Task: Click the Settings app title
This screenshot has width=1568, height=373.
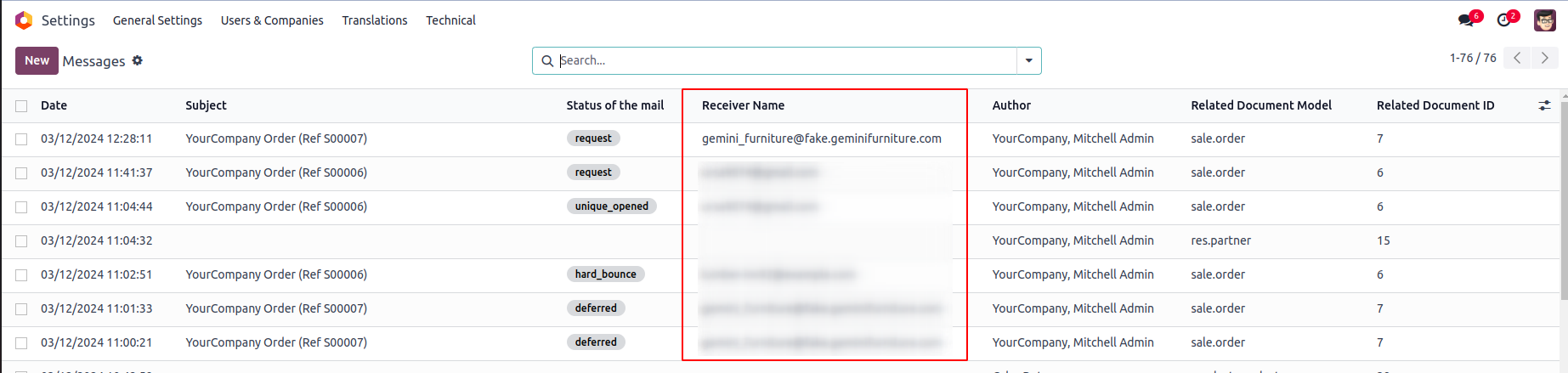Action: tap(68, 20)
